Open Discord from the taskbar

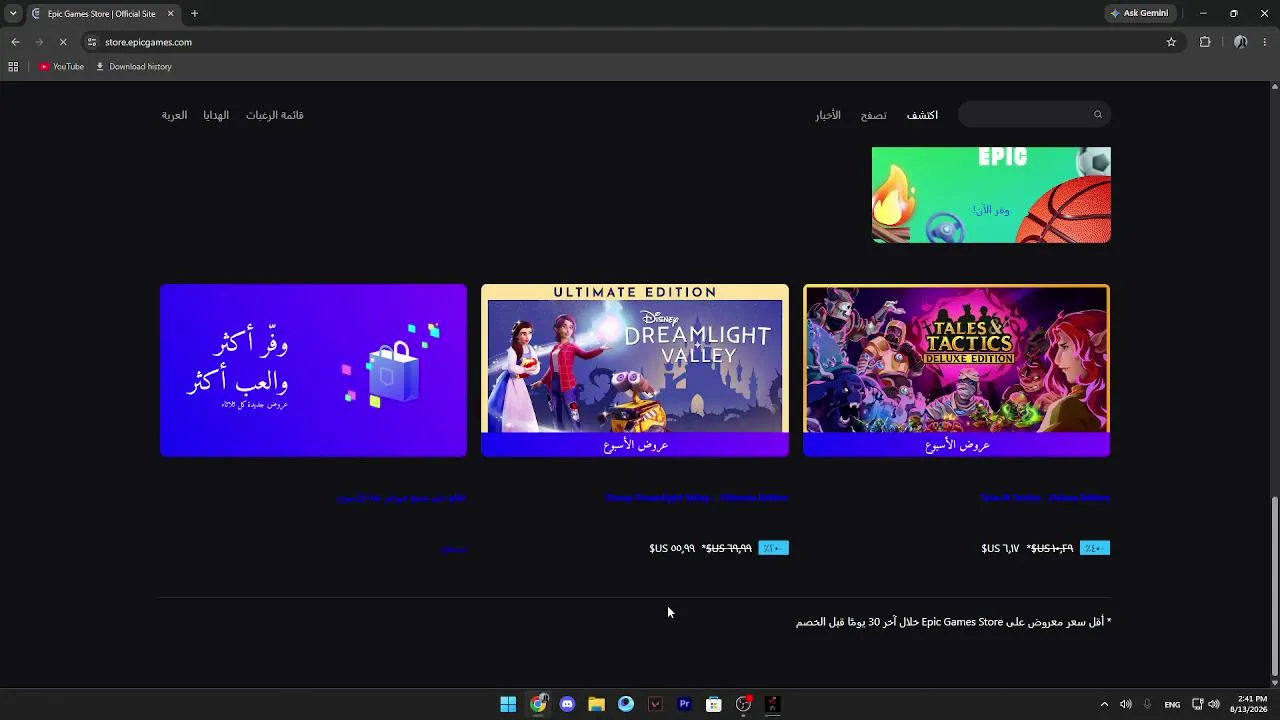click(x=567, y=704)
